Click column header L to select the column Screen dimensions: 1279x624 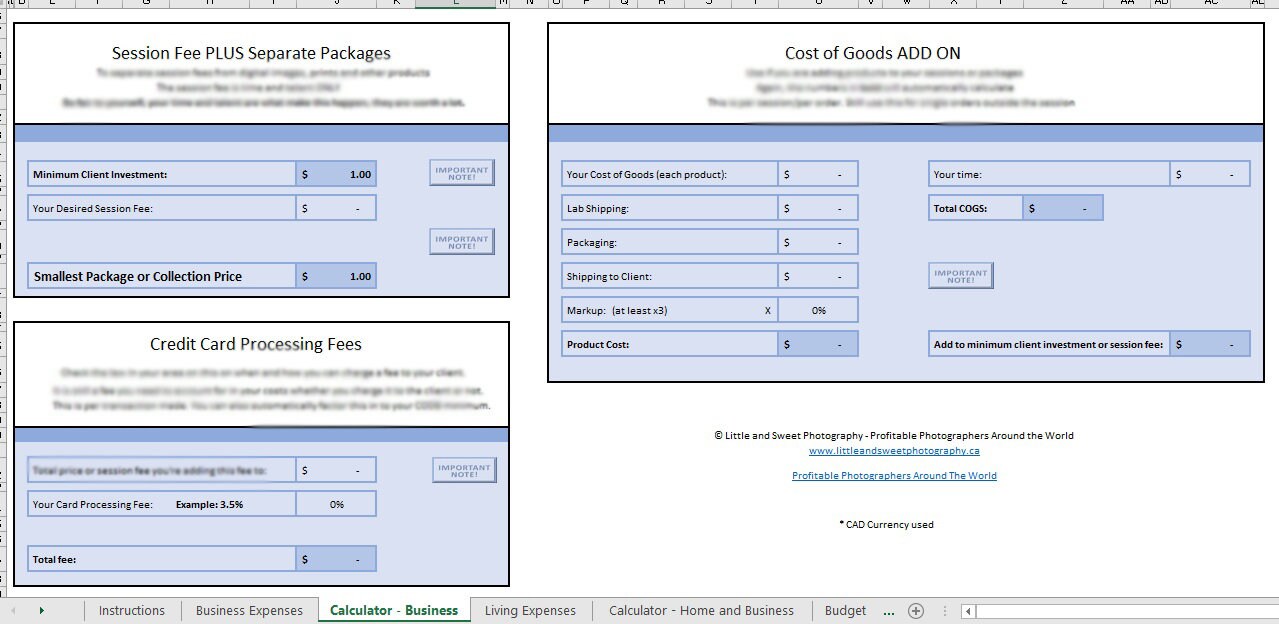(x=457, y=5)
